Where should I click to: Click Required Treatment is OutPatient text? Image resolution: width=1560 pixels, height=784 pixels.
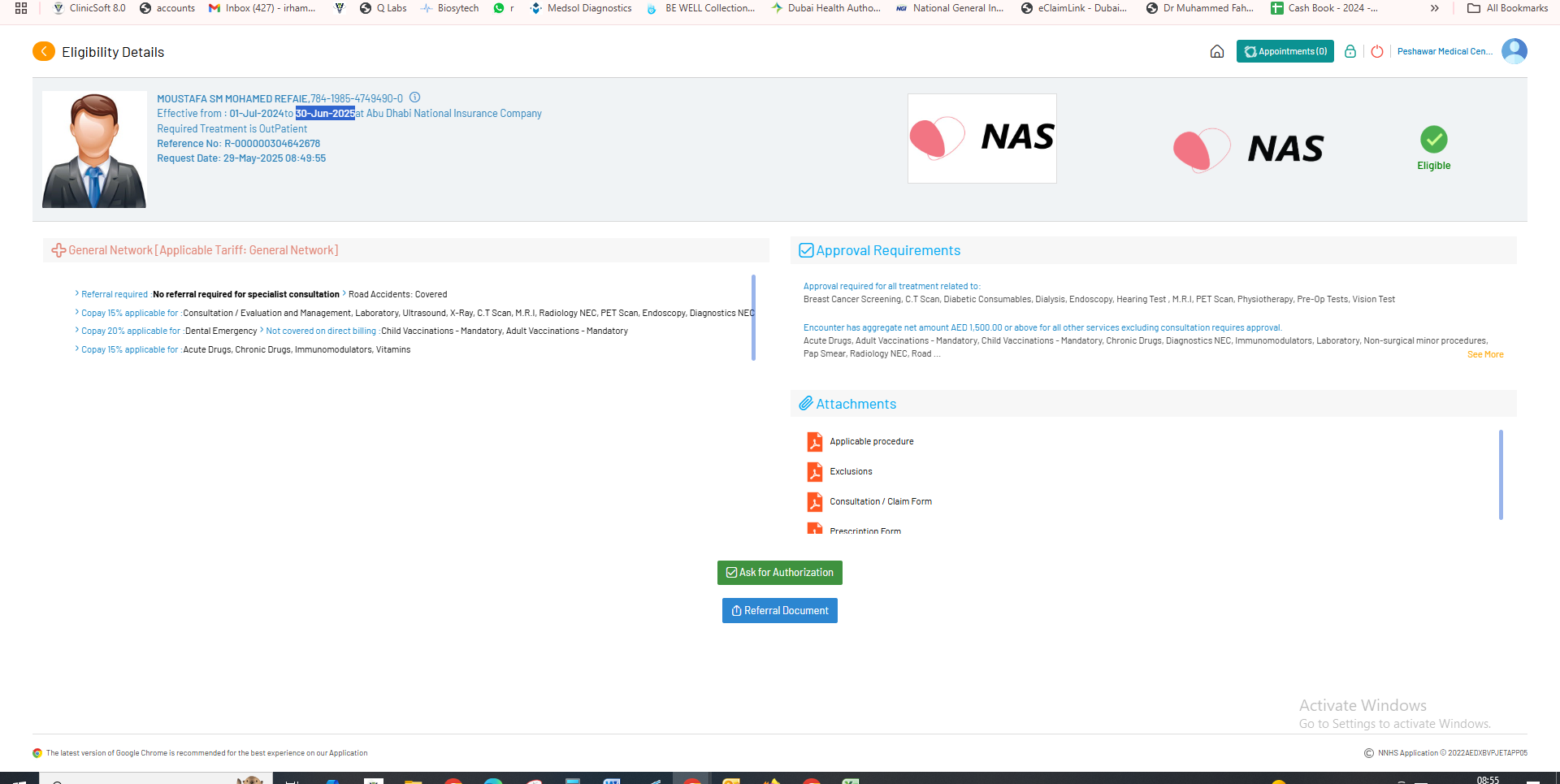click(x=232, y=129)
